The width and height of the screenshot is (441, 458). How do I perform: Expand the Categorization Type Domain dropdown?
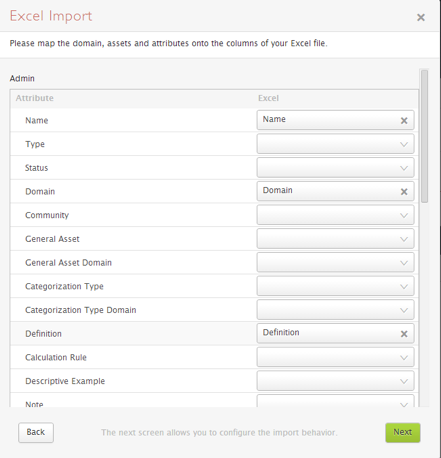pos(335,310)
